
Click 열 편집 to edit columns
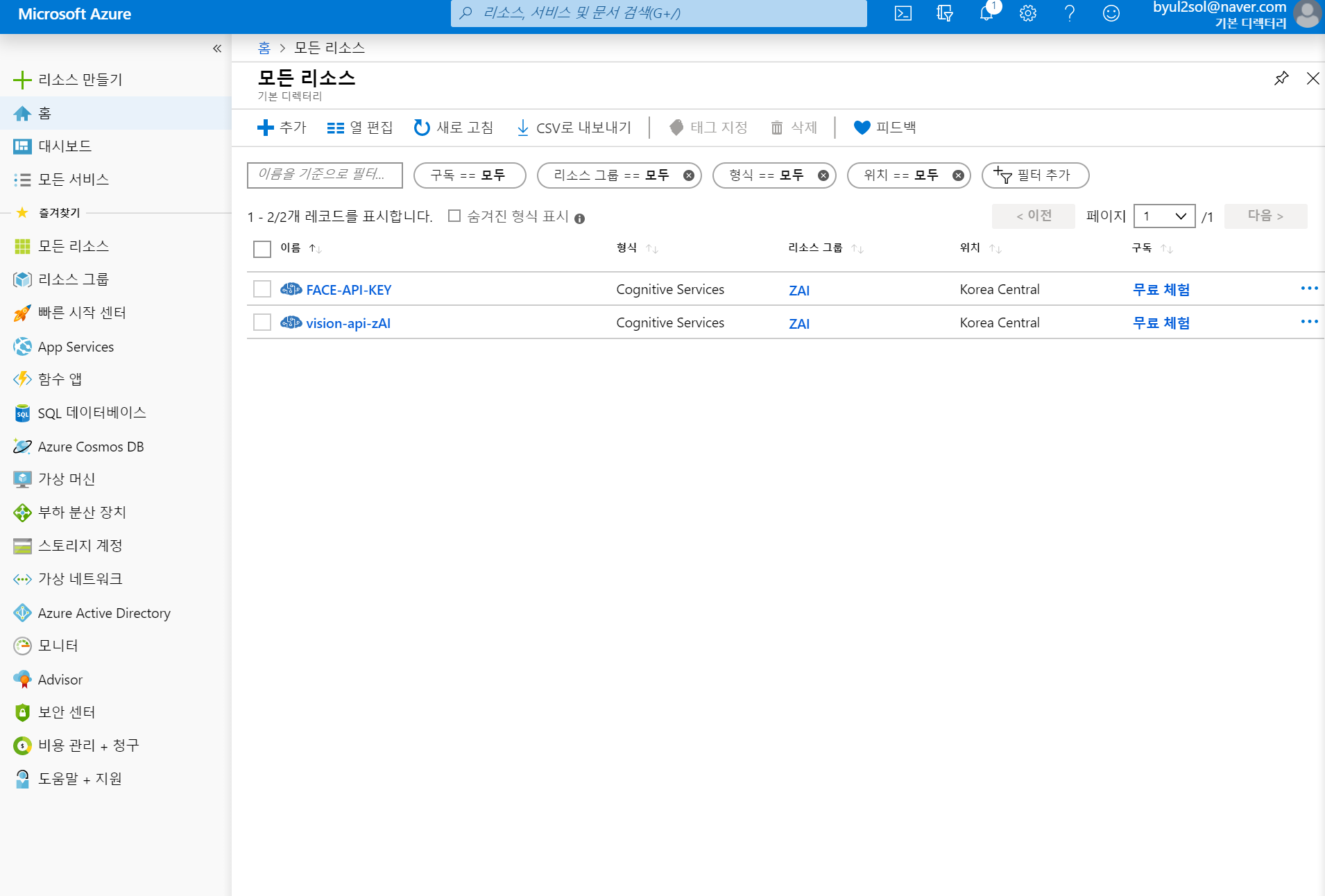(x=360, y=128)
